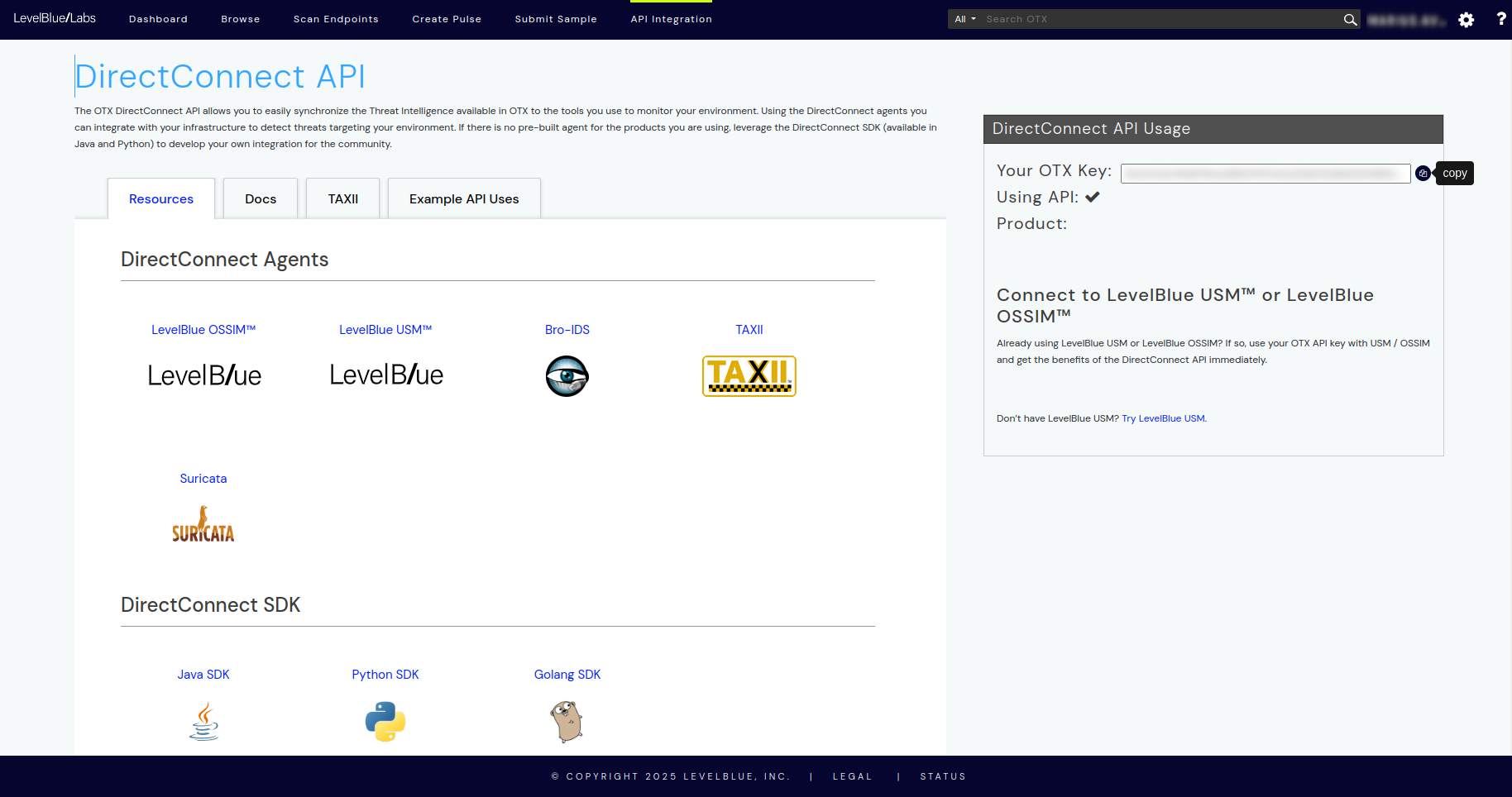The width and height of the screenshot is (1512, 797).
Task: Copy the OTX key with clipboard icon
Action: coord(1423,173)
